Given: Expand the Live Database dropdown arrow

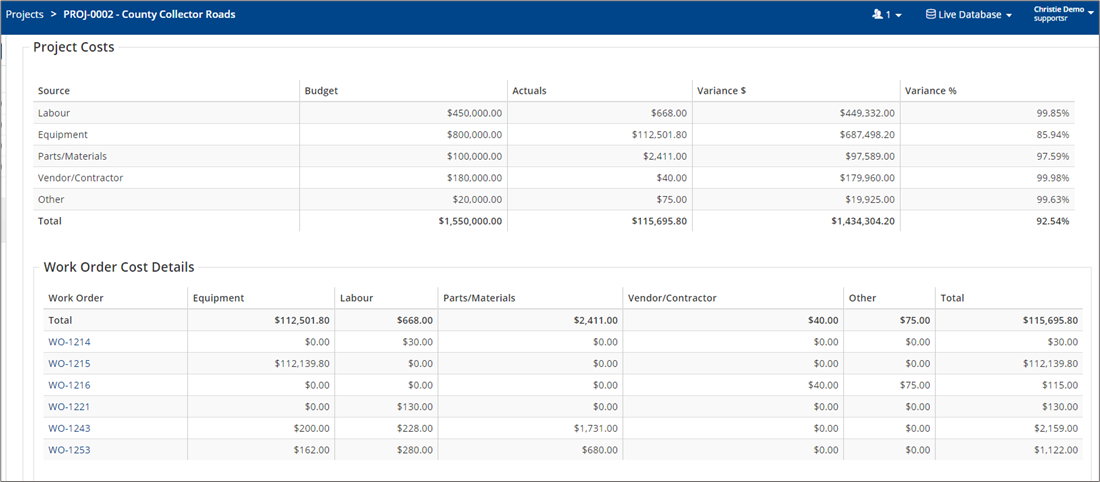Looking at the screenshot, I should pyautogui.click(x=1009, y=15).
